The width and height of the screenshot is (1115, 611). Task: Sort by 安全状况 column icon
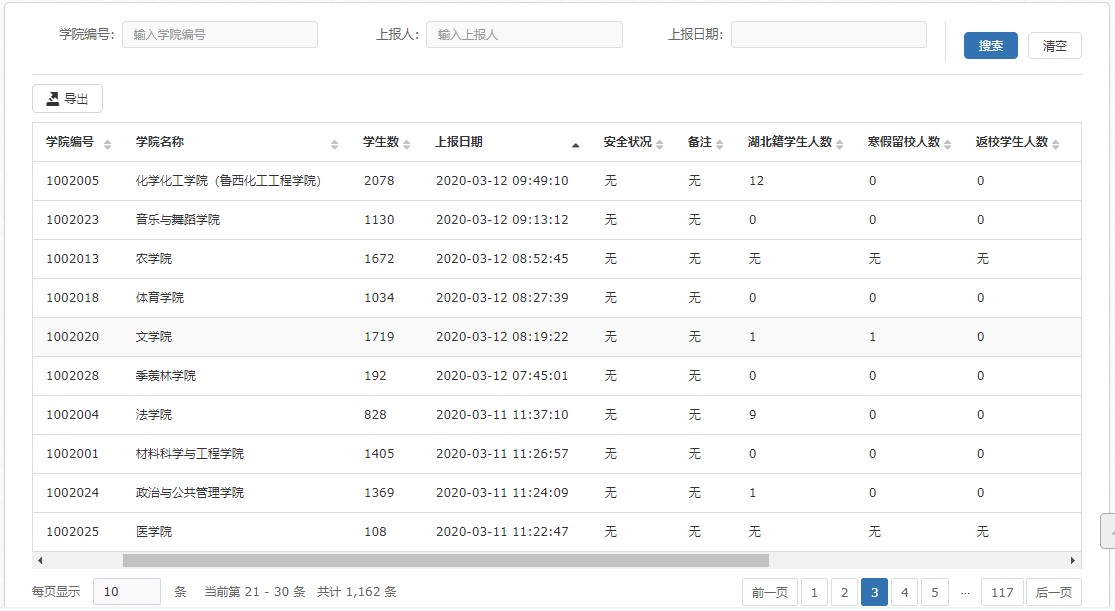660,144
